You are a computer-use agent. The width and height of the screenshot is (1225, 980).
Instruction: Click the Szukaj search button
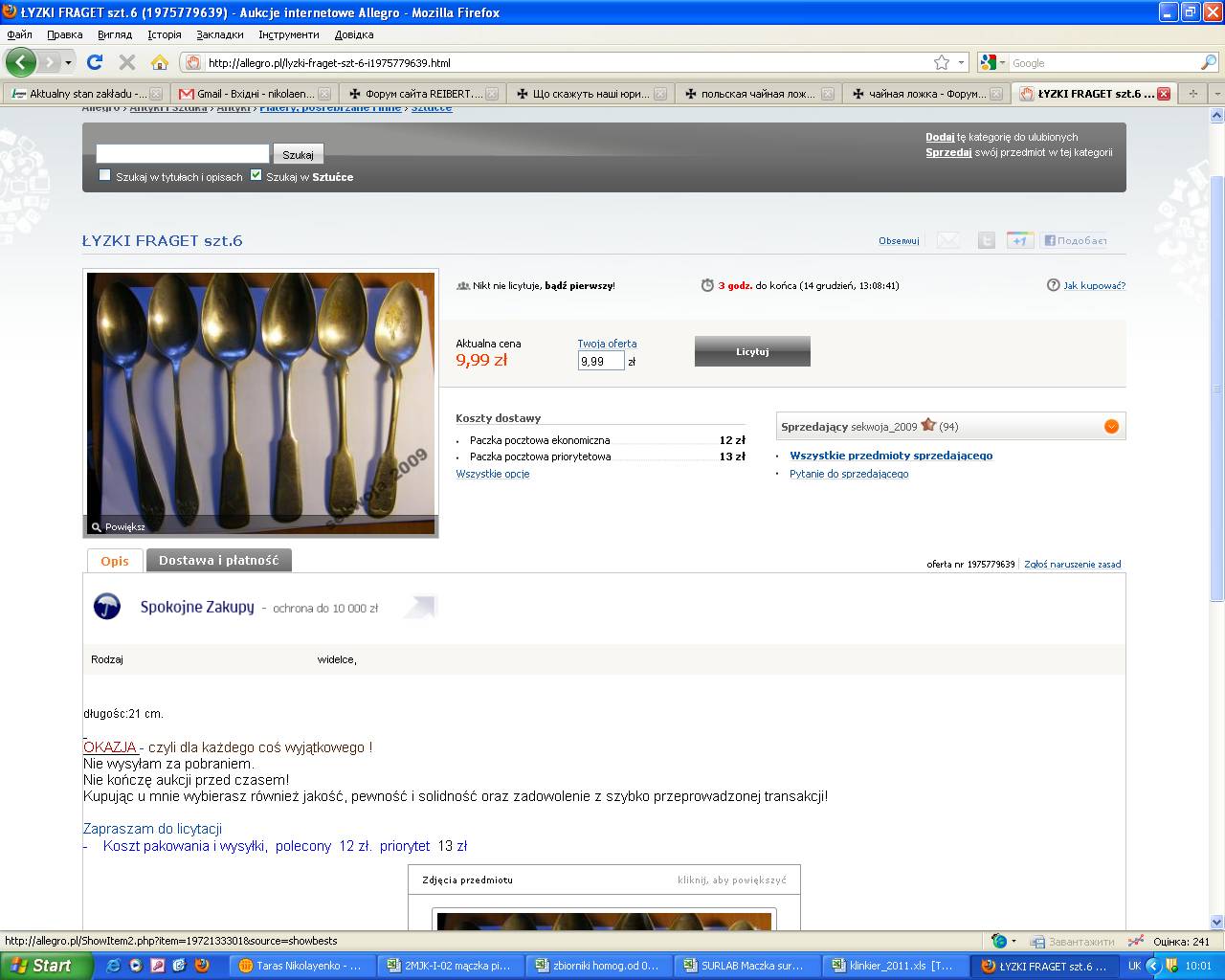pos(299,154)
